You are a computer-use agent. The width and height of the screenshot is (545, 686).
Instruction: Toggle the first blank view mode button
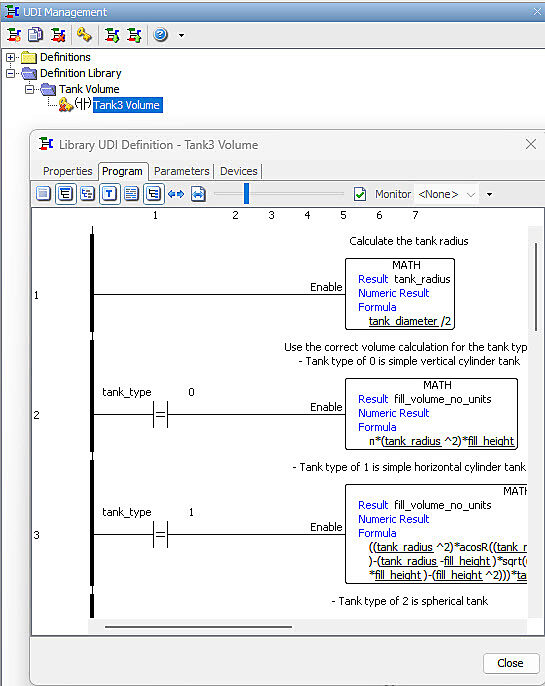click(x=43, y=194)
